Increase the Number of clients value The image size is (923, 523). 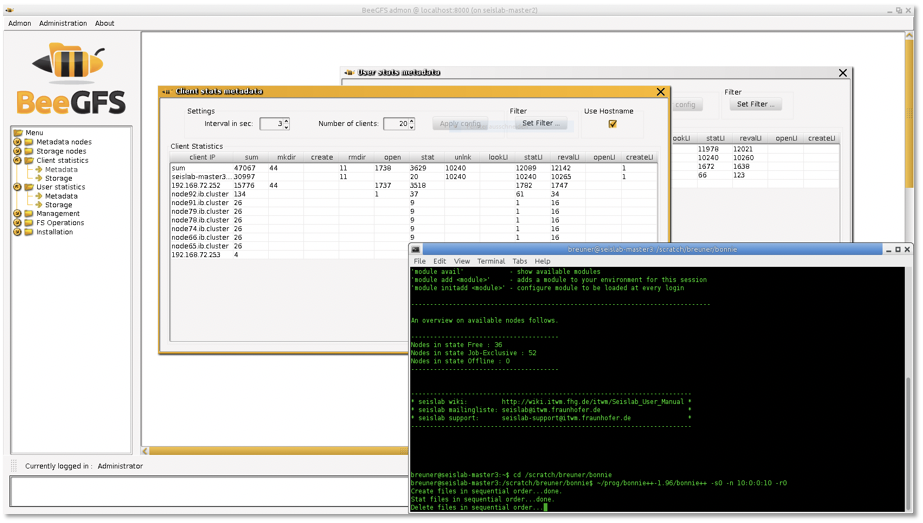[411, 121]
